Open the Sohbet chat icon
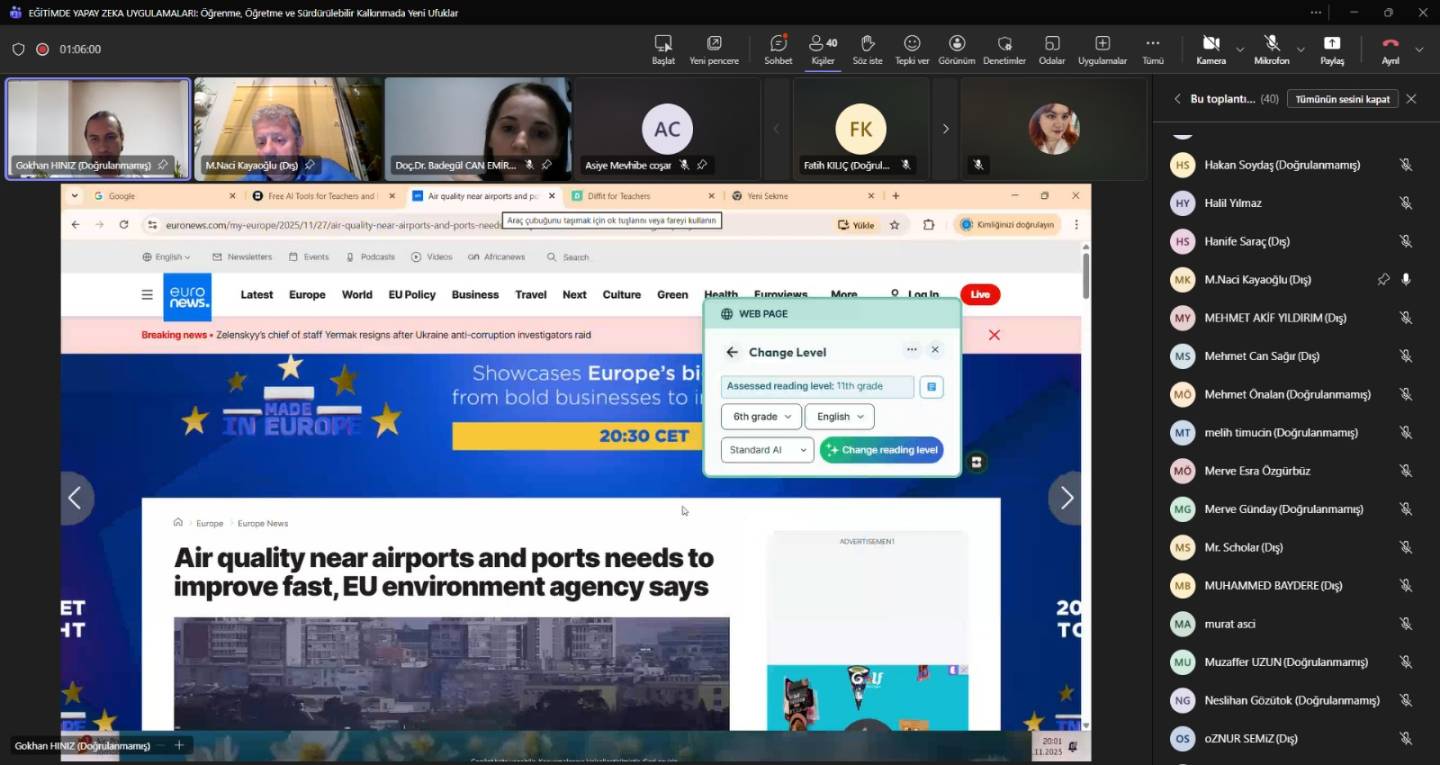The width and height of the screenshot is (1440, 765). click(x=778, y=44)
